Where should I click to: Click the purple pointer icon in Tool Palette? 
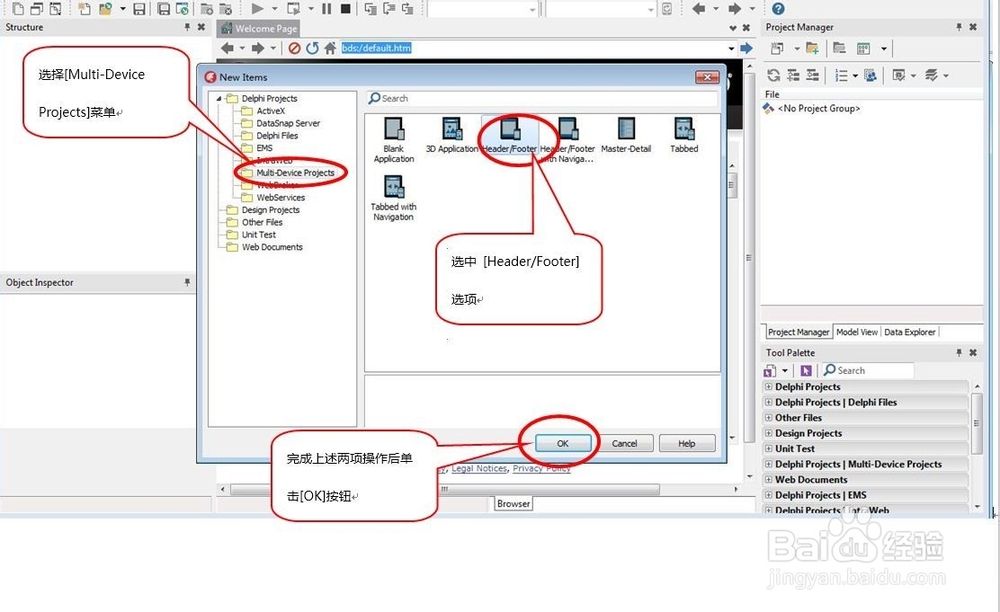click(x=806, y=370)
